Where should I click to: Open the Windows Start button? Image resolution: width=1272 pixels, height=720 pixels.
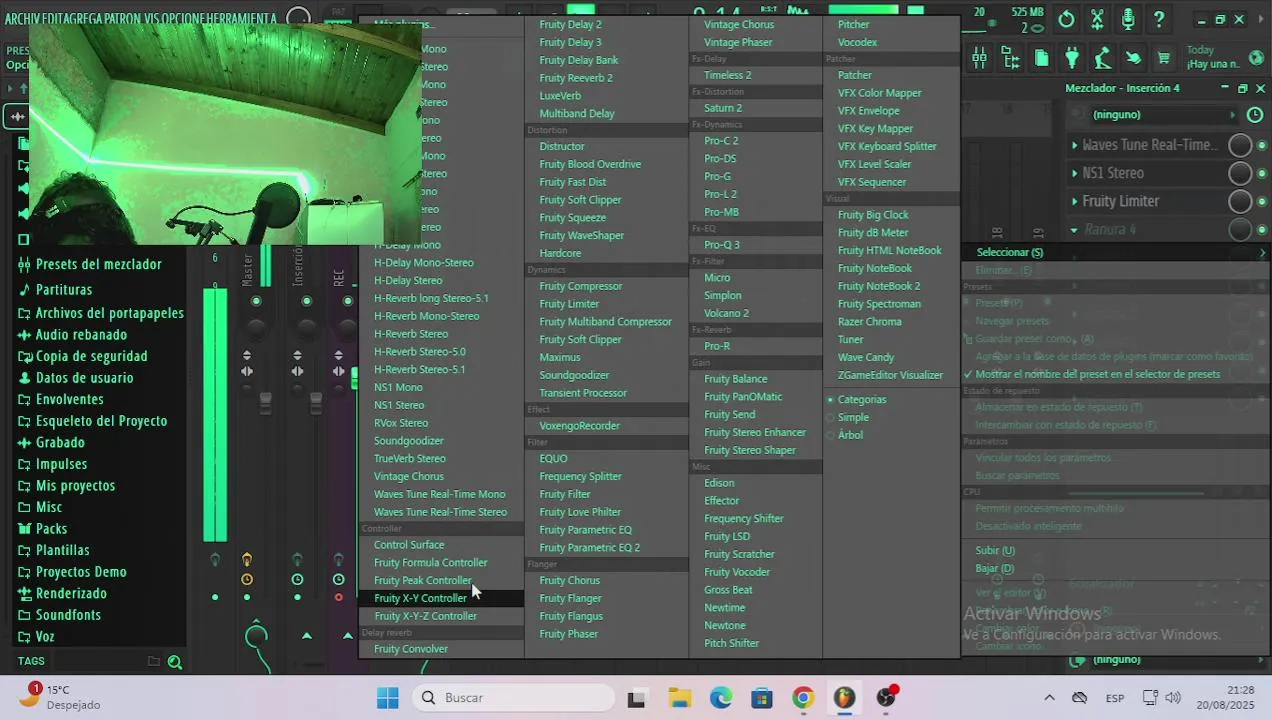(388, 698)
